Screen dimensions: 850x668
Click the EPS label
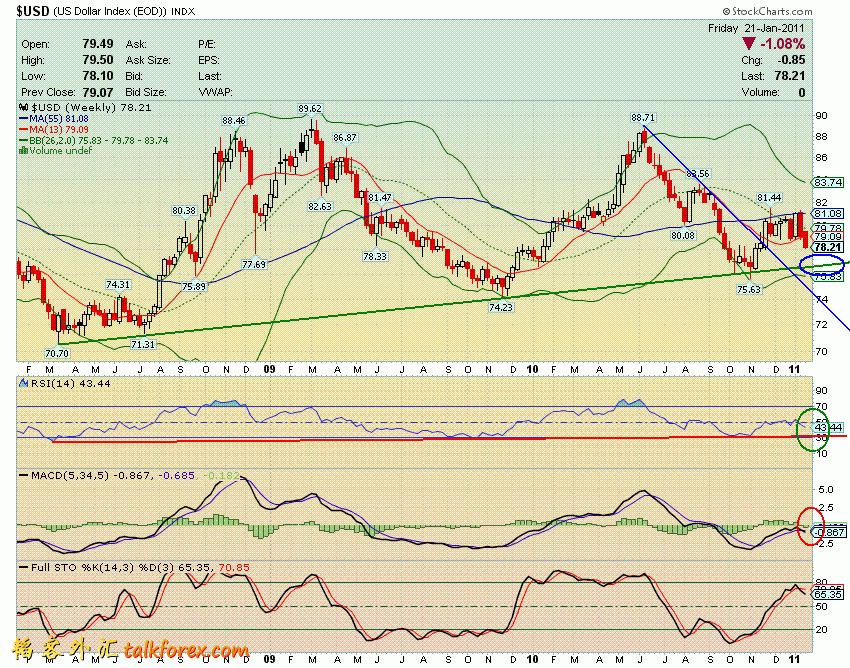pos(210,60)
